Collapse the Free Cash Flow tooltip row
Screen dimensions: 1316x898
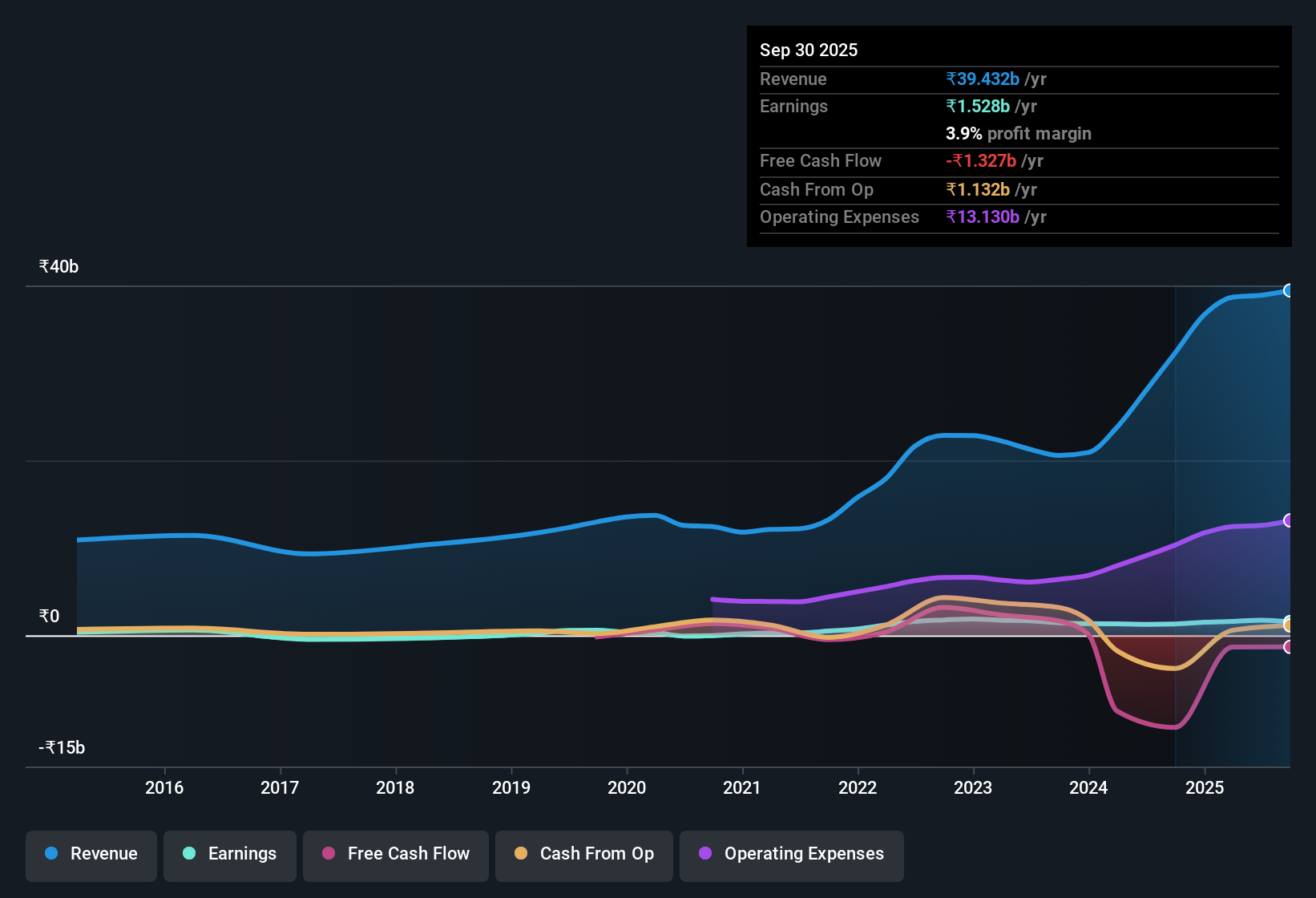pos(821,160)
